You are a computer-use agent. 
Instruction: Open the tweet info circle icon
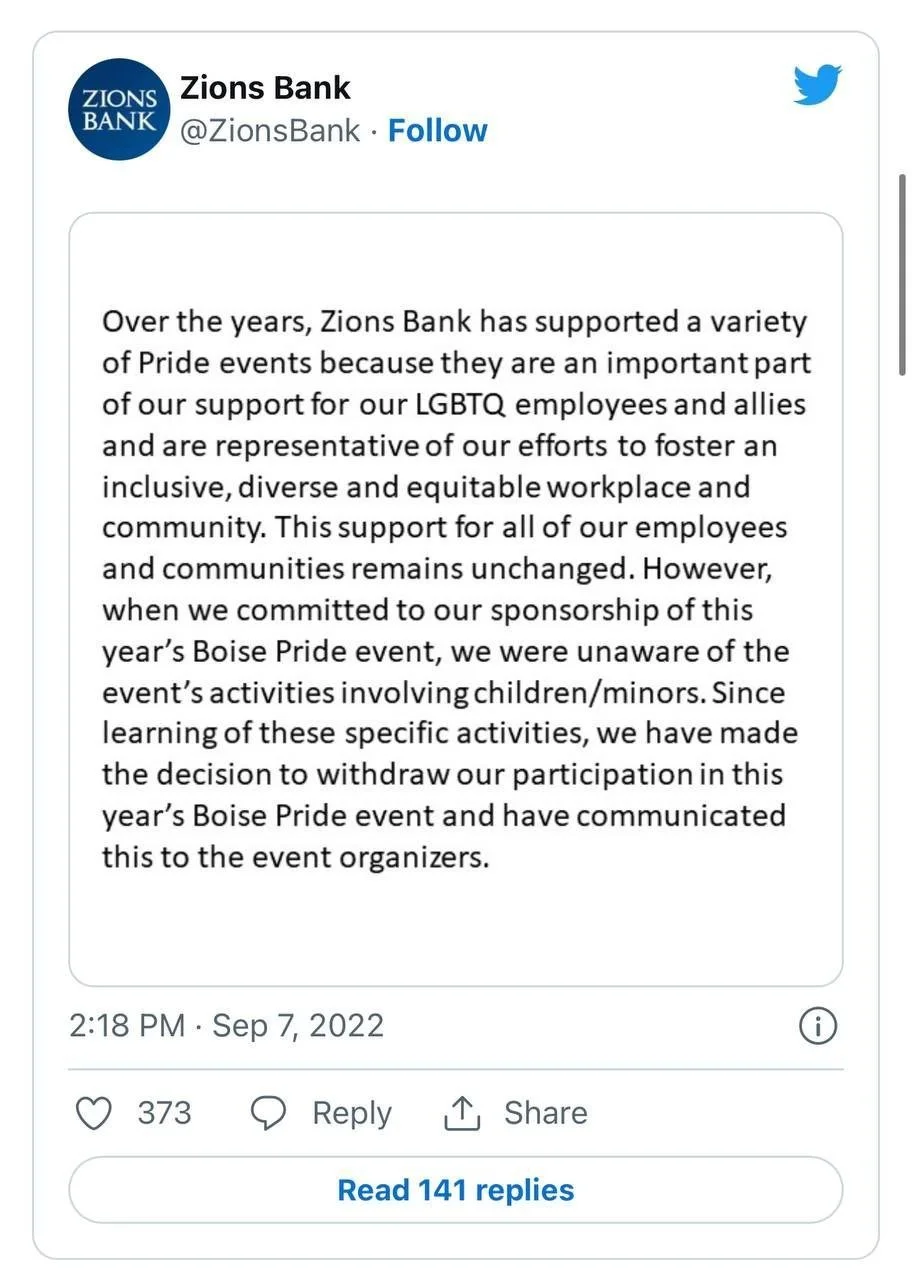pyautogui.click(x=819, y=1026)
